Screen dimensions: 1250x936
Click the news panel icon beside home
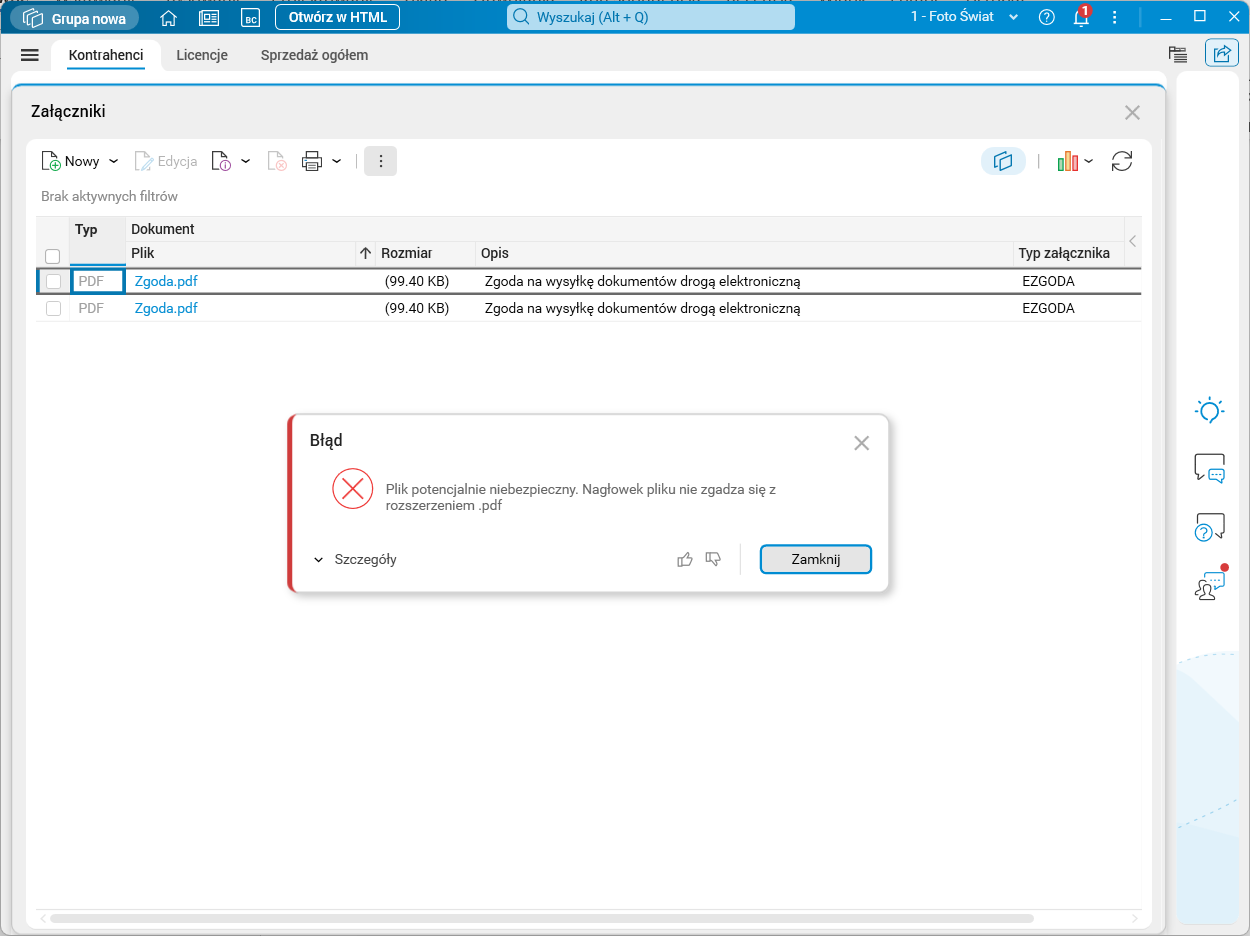(209, 18)
